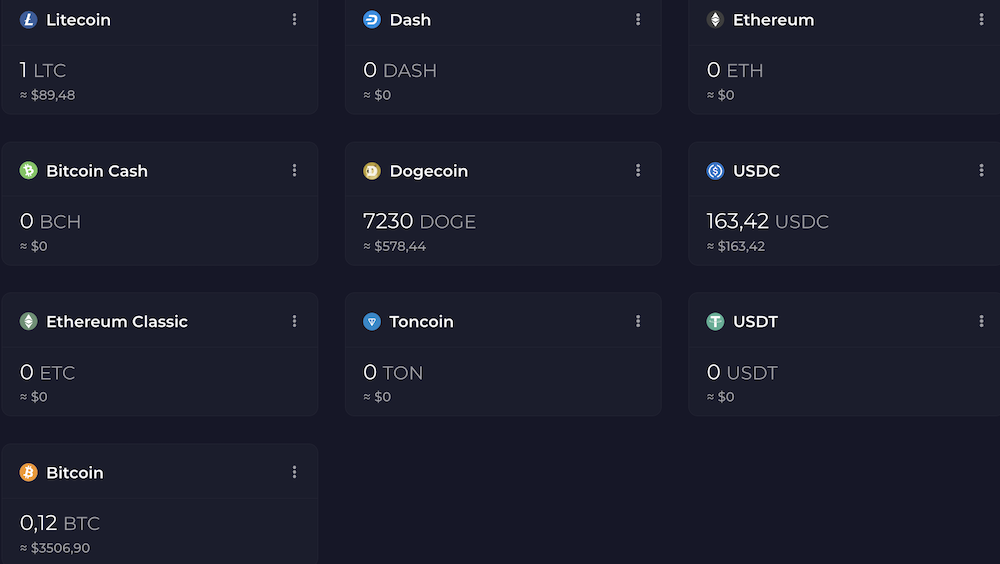Screen dimensions: 1000x564
Task: Click the USDC blue logo
Action: [x=715, y=170]
